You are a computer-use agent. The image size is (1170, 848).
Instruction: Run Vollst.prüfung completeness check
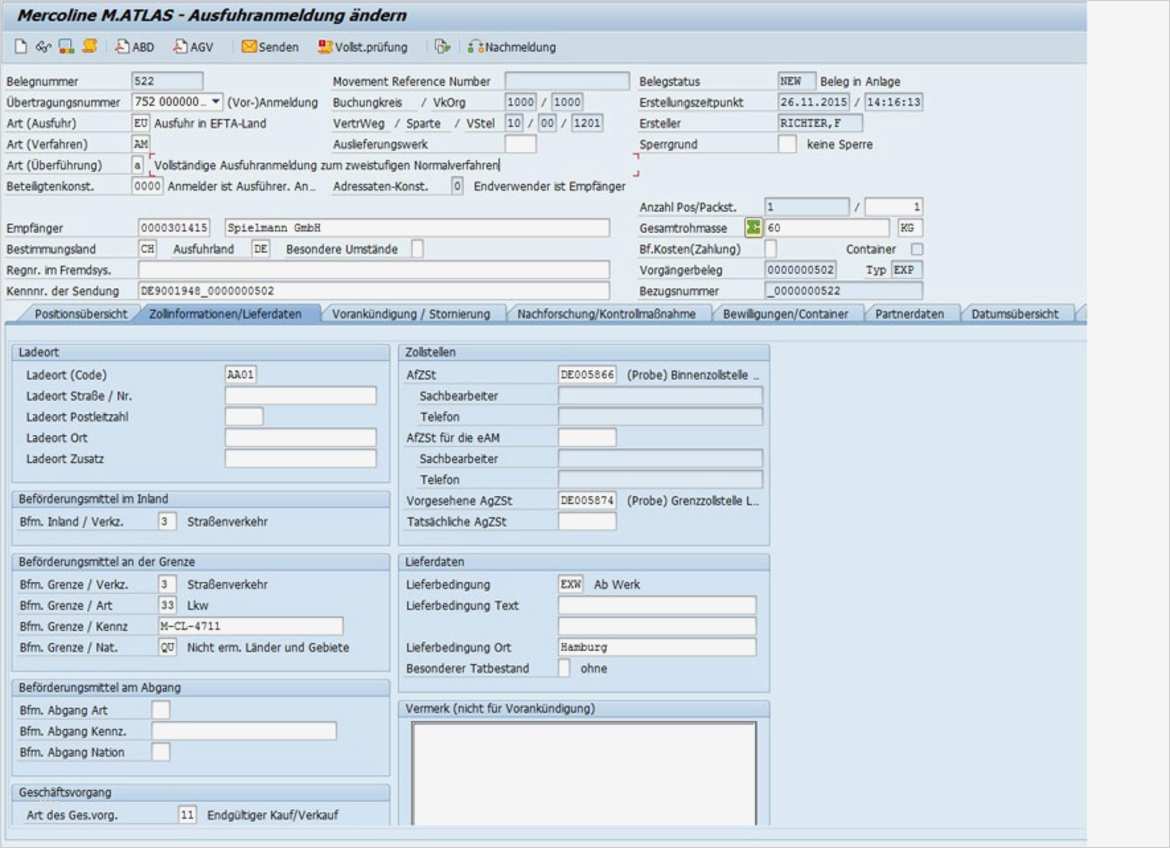pyautogui.click(x=363, y=47)
